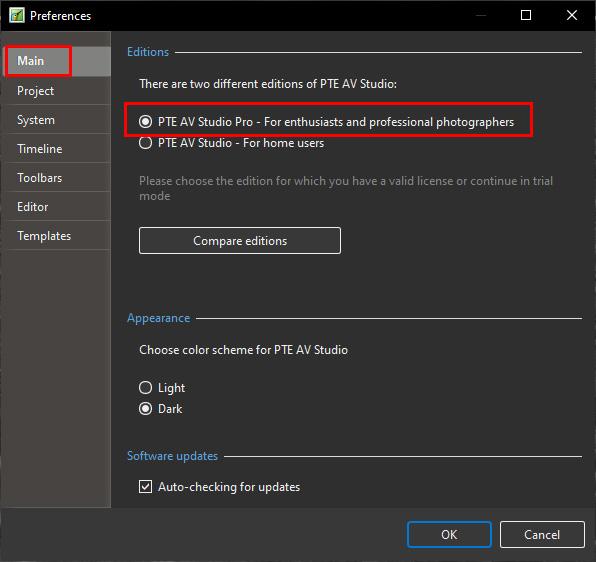Click the Auto-checking for updates label
This screenshot has height=562, width=596.
click(229, 487)
